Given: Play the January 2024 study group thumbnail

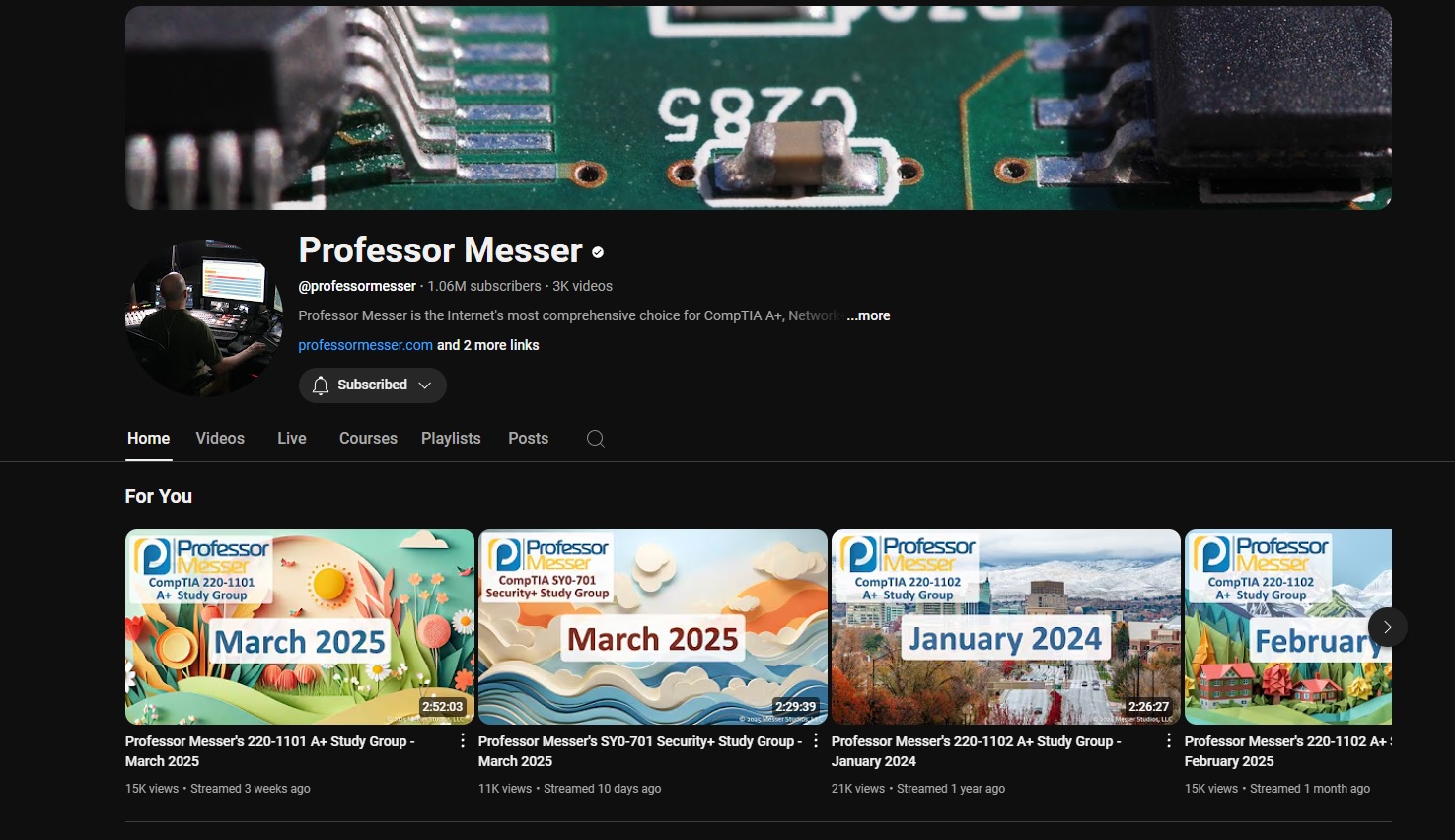Looking at the screenshot, I should pos(1006,627).
